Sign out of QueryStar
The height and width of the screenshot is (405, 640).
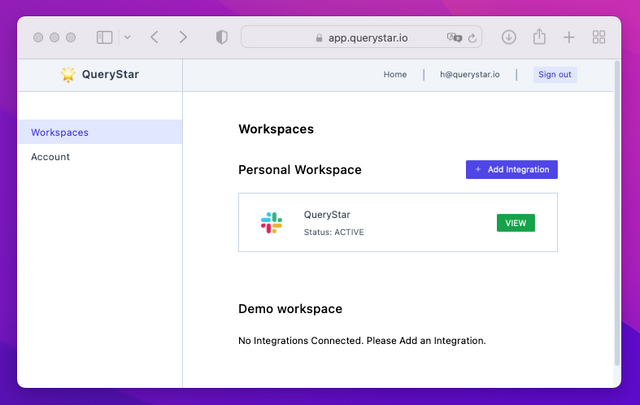555,74
